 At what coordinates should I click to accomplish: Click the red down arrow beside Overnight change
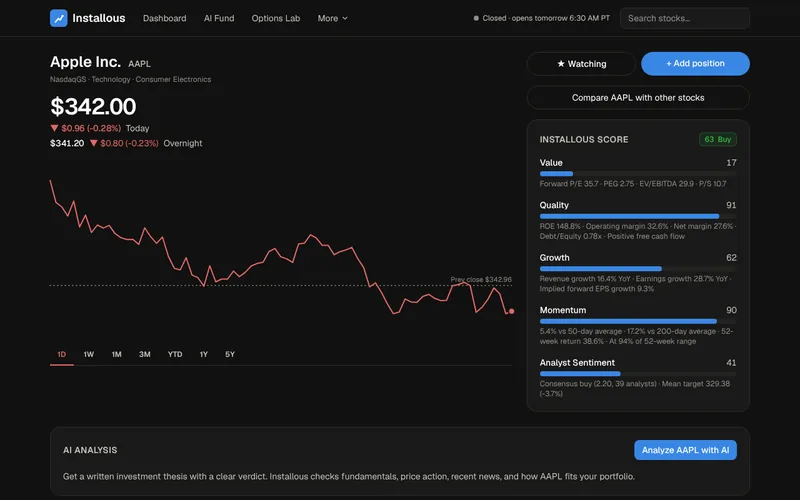[93, 143]
